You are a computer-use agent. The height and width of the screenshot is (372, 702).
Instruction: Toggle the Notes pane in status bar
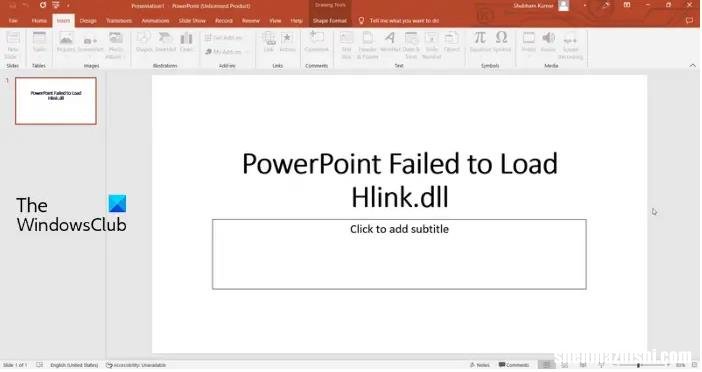coord(479,365)
